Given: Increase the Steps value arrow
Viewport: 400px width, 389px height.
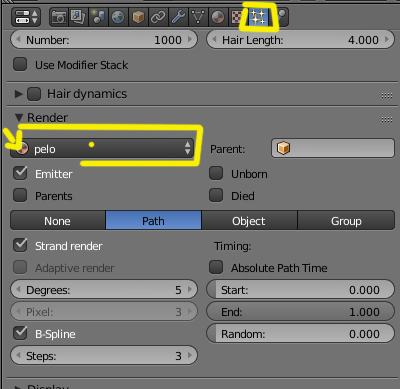Looking at the screenshot, I should click(x=190, y=355).
